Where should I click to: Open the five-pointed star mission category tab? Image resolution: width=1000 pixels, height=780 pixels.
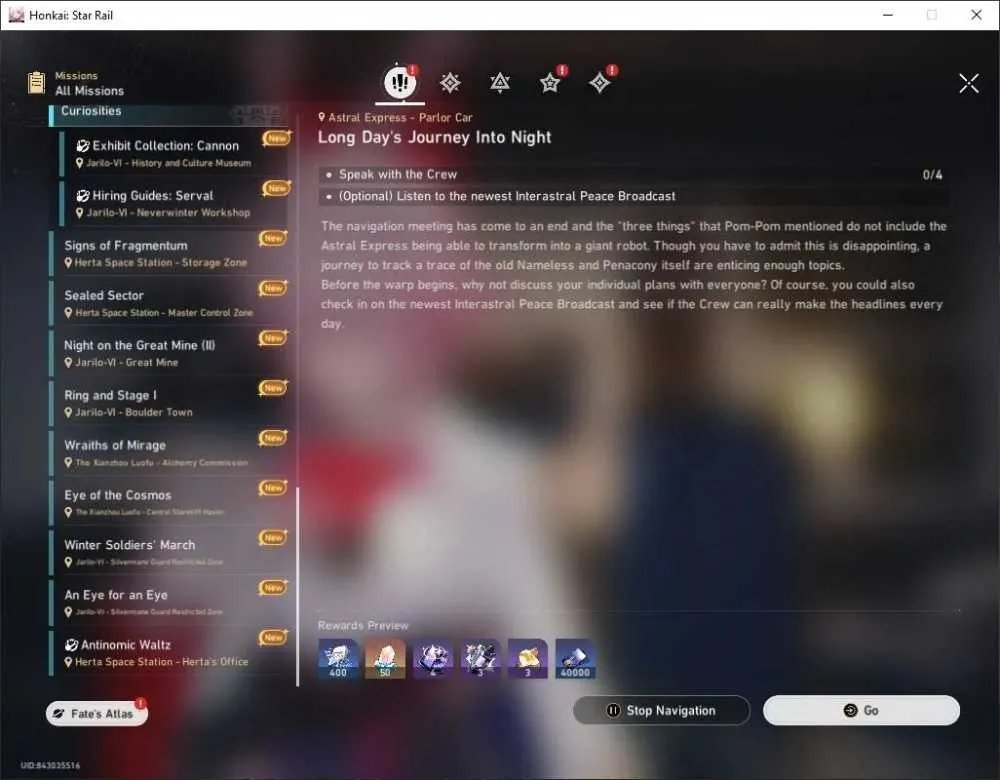pos(550,83)
